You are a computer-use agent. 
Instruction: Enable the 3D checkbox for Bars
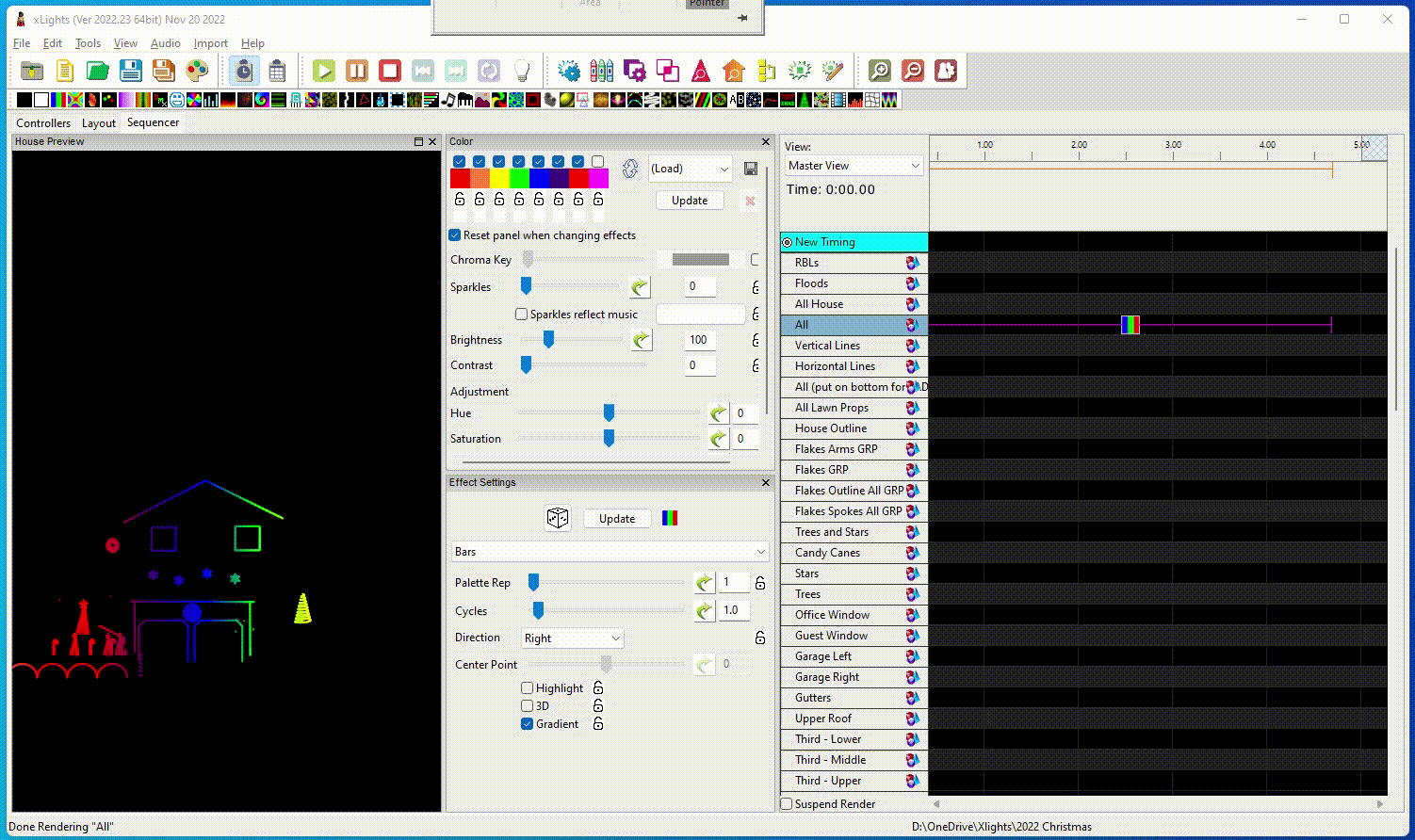pyautogui.click(x=528, y=706)
